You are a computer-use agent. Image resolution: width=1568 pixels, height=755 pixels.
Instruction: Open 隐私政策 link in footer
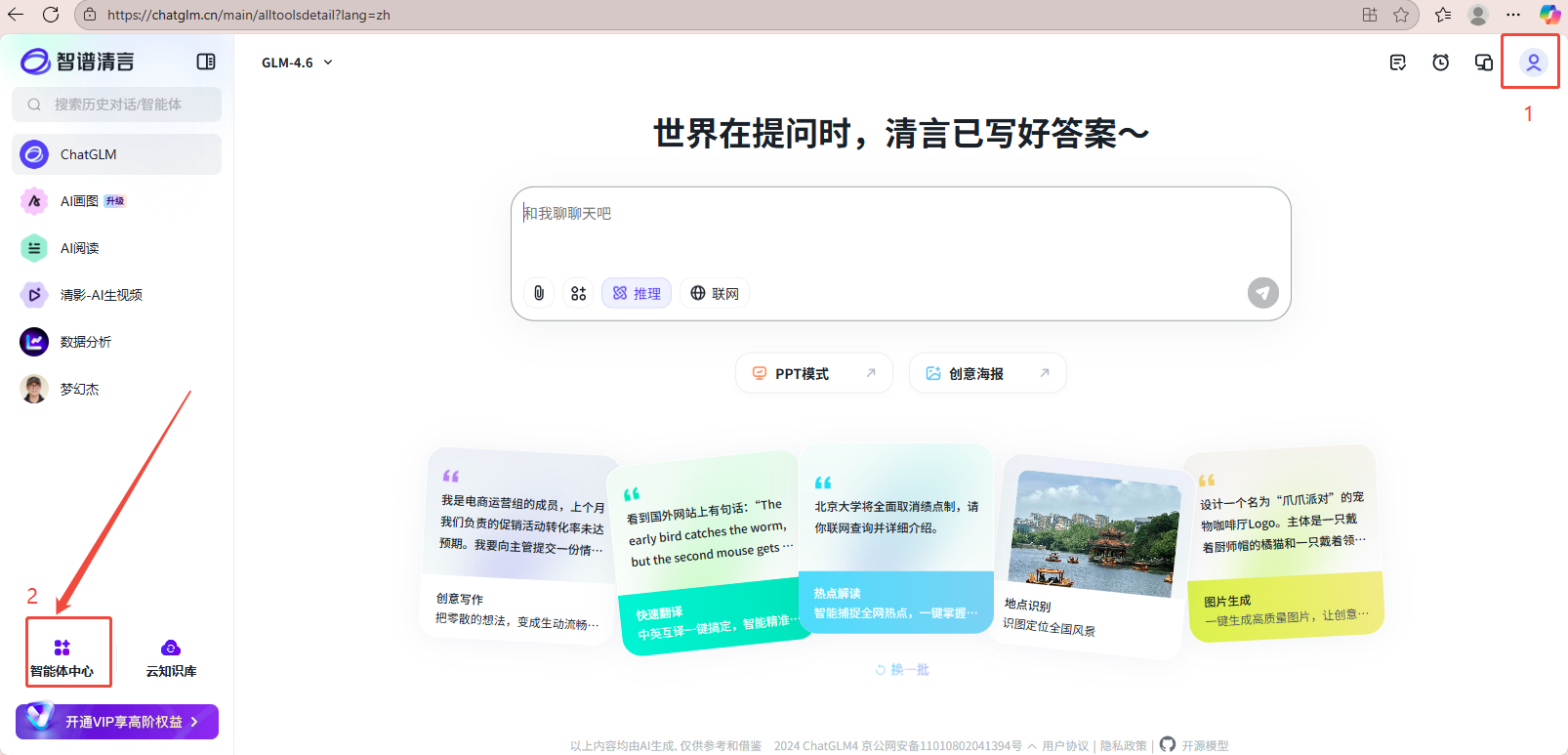point(1124,745)
